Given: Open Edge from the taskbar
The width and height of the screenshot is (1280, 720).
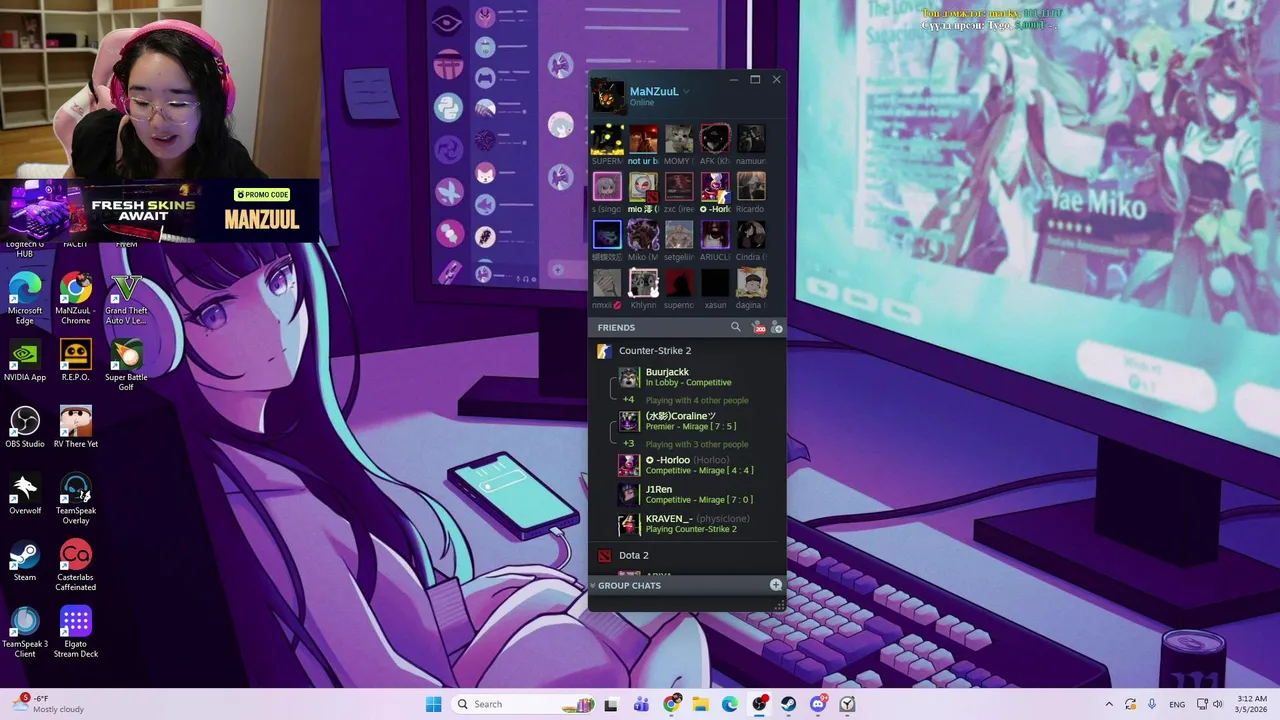Looking at the screenshot, I should [x=730, y=704].
